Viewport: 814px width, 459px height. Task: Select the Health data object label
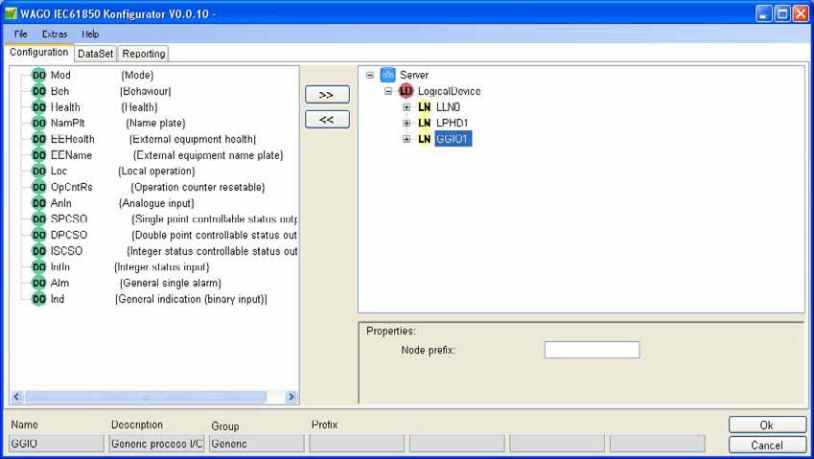tap(65, 107)
